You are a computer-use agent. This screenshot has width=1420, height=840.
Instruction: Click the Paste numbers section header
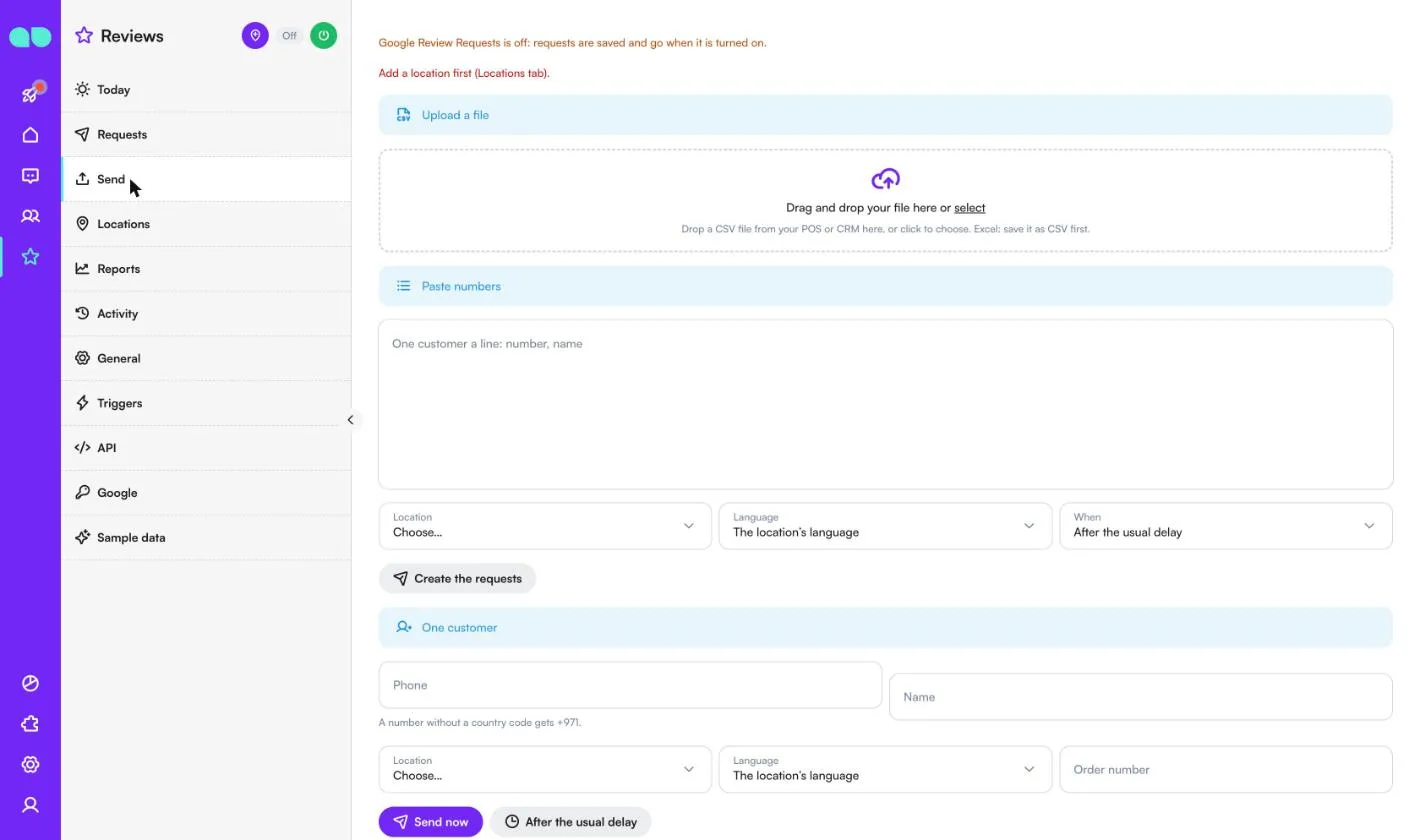[885, 286]
